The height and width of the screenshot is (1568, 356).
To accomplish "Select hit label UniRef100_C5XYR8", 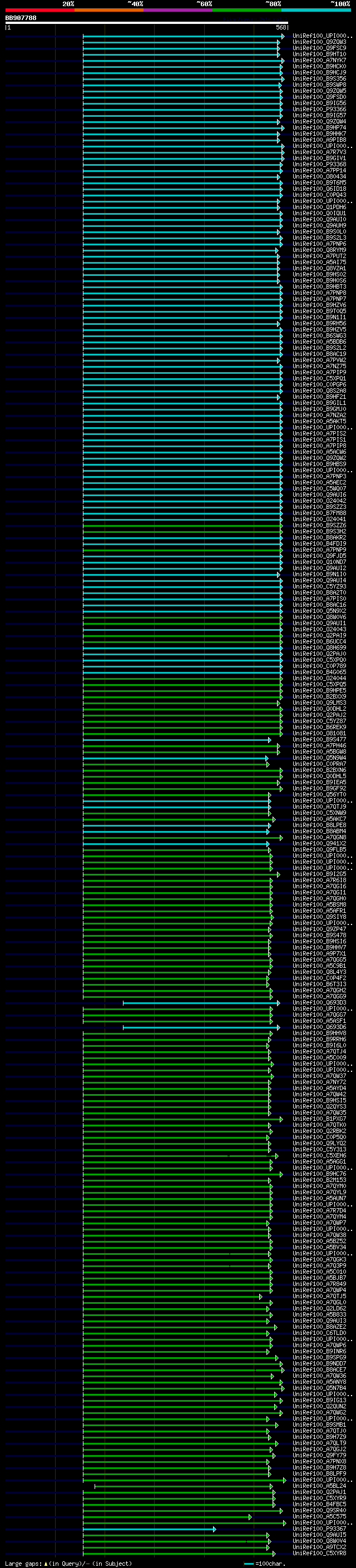I will pos(319,1553).
